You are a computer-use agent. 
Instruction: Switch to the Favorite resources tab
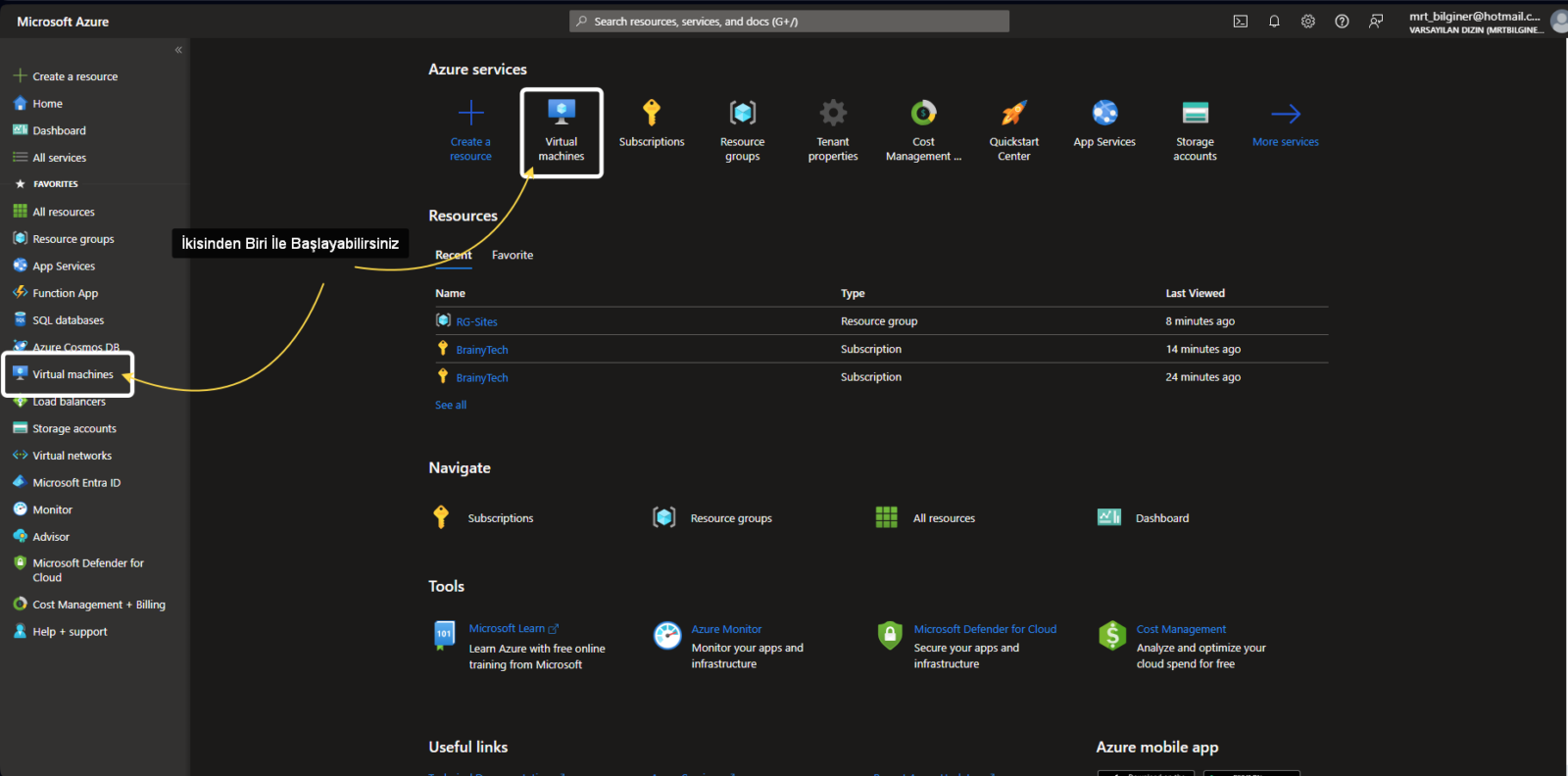pos(513,255)
